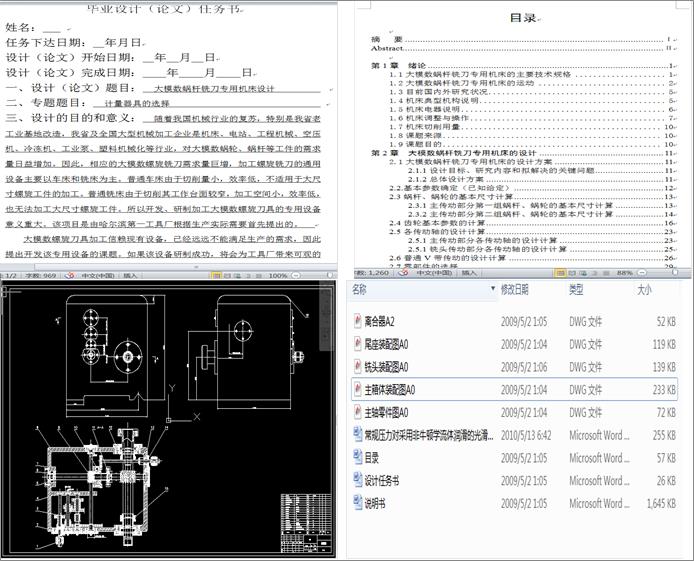This screenshot has width=694, height=561.
Task: Click zoom out minus in left Word window
Action: tap(297, 276)
